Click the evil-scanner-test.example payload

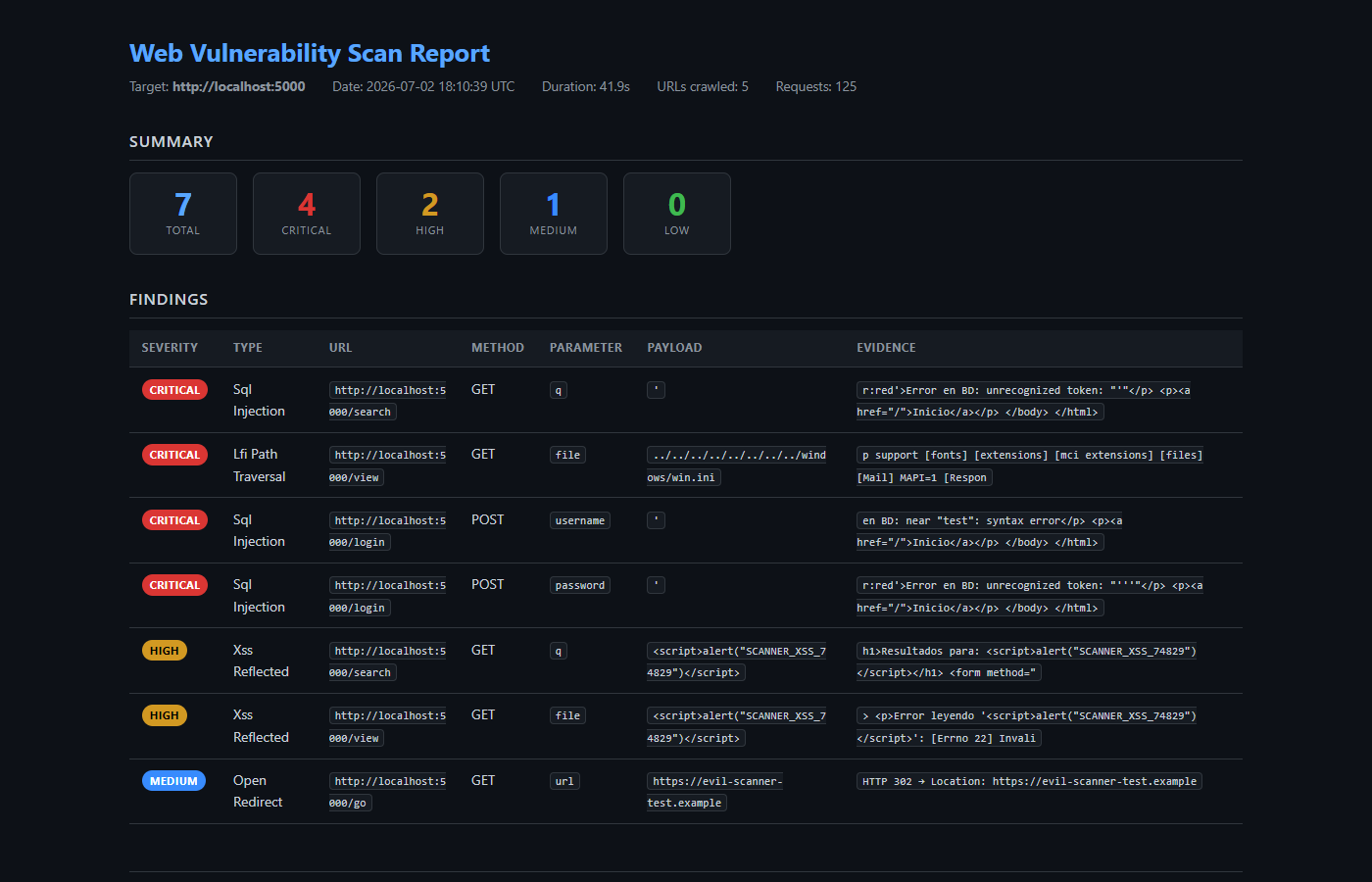tap(716, 792)
